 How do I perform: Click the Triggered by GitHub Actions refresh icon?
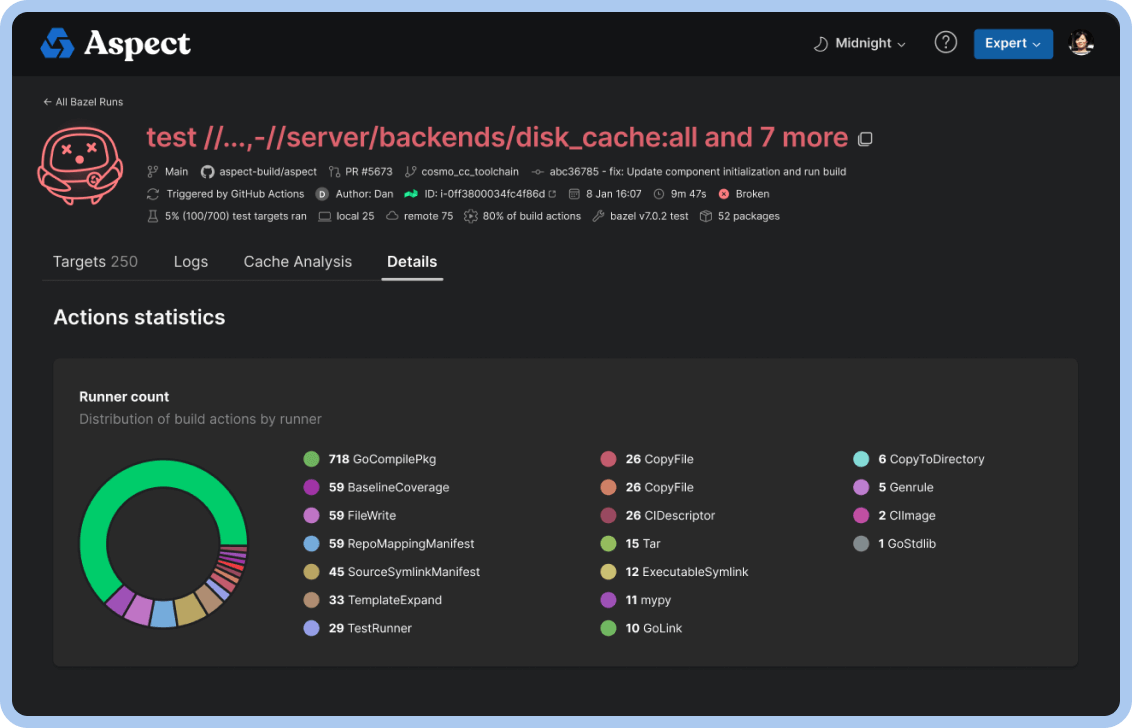(152, 194)
